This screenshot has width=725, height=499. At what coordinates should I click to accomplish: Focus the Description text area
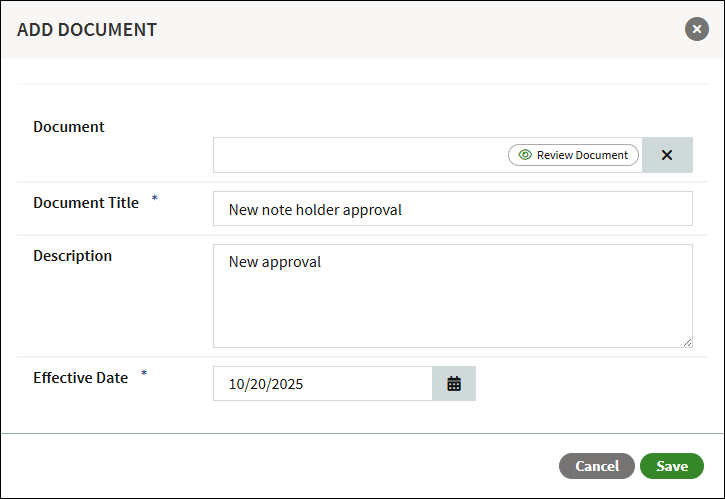[x=452, y=305]
